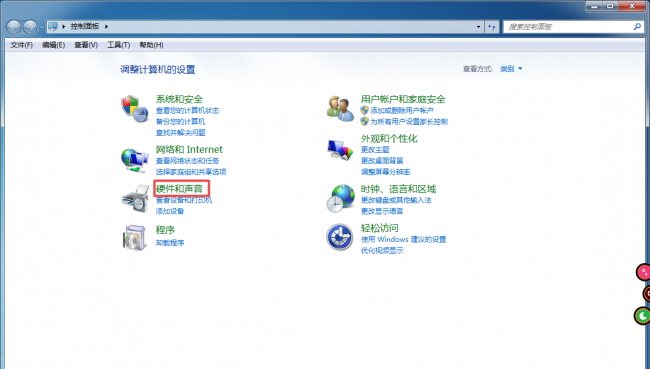Open 外观和个性化 category link

389,138
